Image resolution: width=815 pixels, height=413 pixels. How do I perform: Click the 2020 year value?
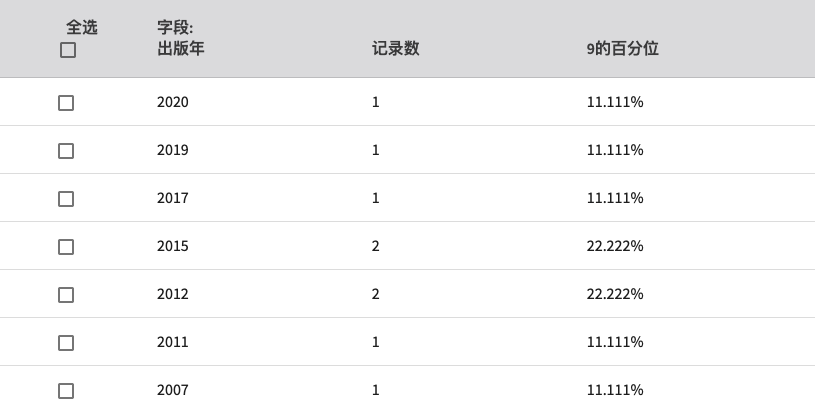(173, 102)
